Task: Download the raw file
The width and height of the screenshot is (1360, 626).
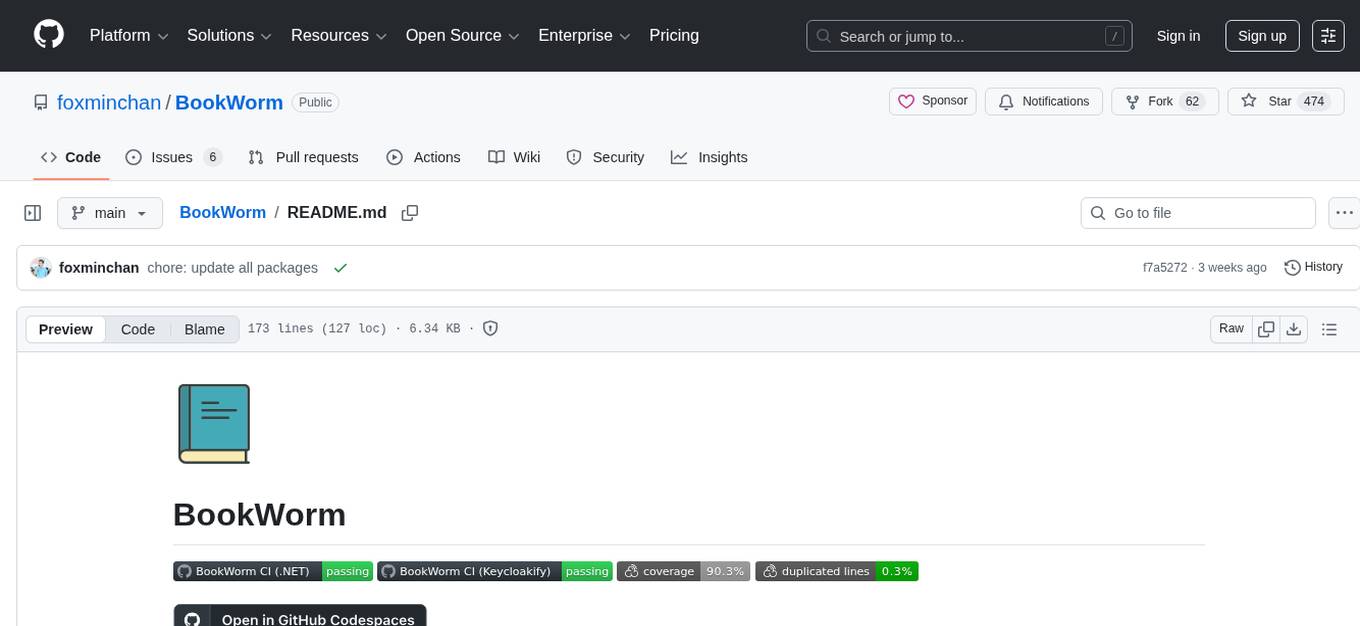Action: [1293, 329]
